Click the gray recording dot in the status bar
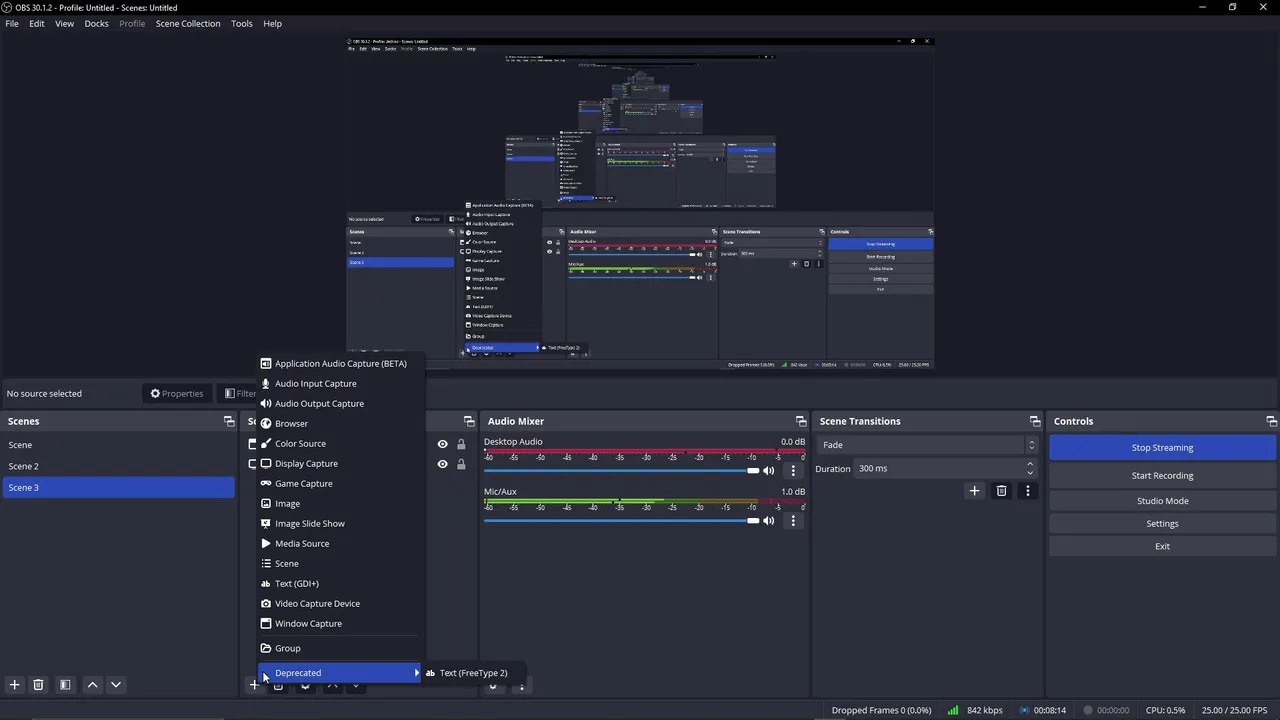Viewport: 1280px width, 720px height. [x=1088, y=710]
